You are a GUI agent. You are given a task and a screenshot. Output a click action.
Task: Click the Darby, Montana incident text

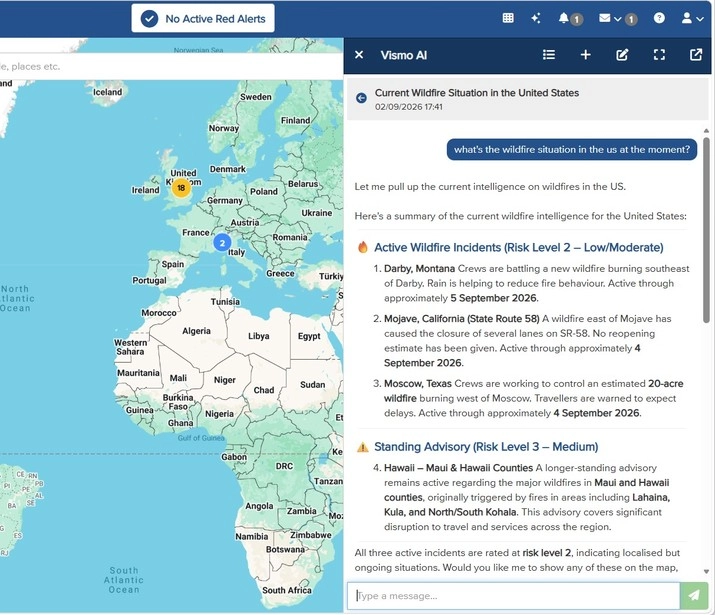click(537, 283)
